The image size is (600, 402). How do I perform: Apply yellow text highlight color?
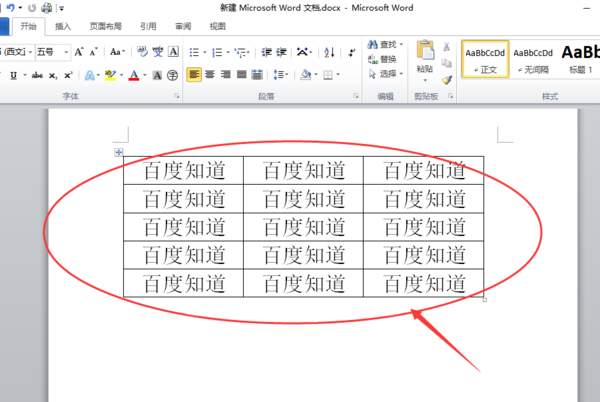[x=111, y=75]
